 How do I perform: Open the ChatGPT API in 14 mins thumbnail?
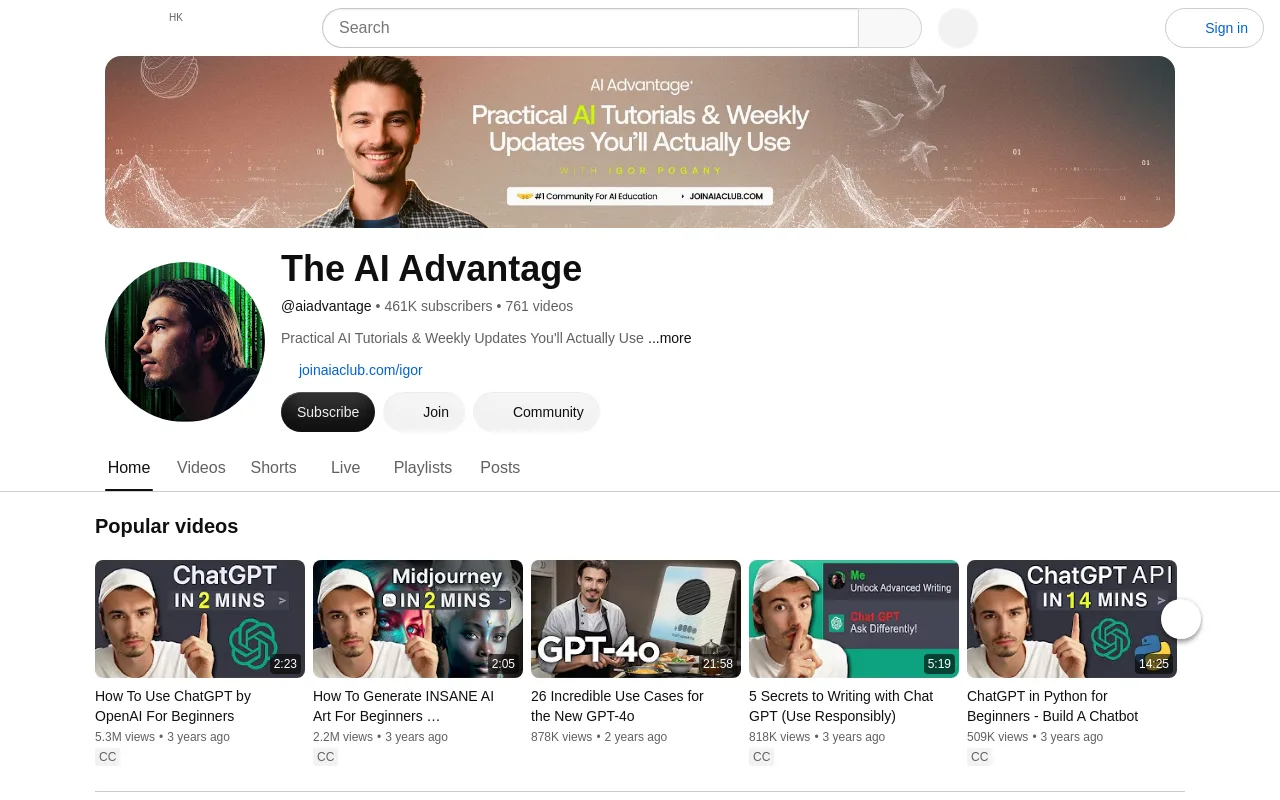click(x=1072, y=619)
